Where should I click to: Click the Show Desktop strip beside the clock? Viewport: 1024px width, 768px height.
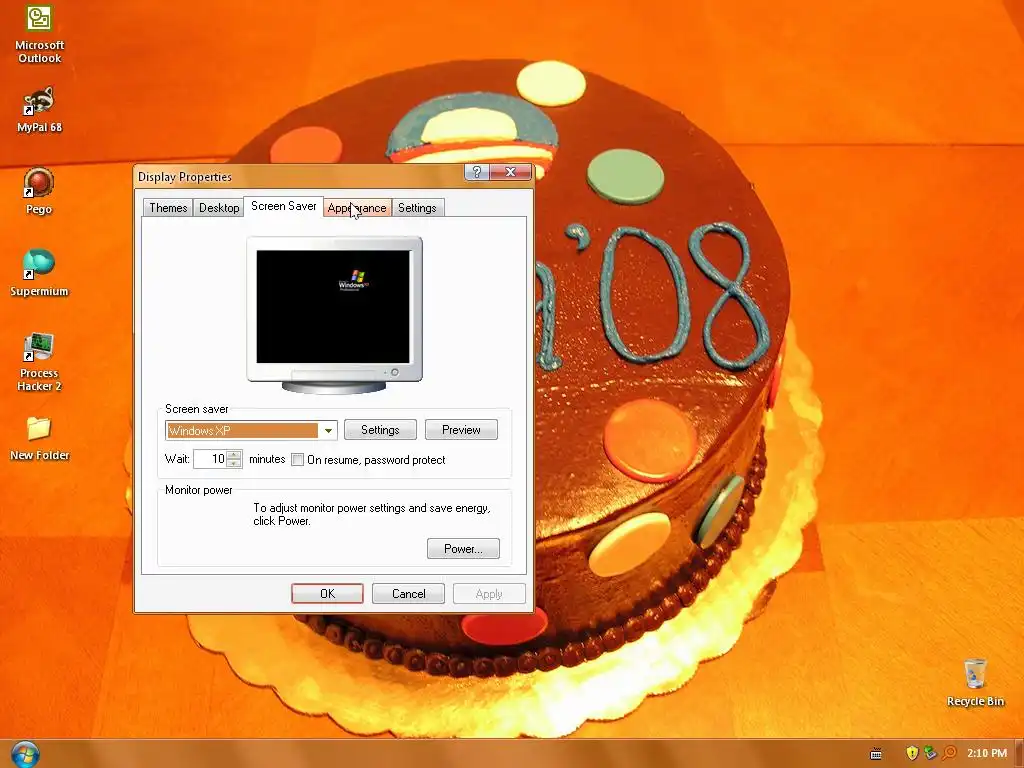tap(1019, 754)
